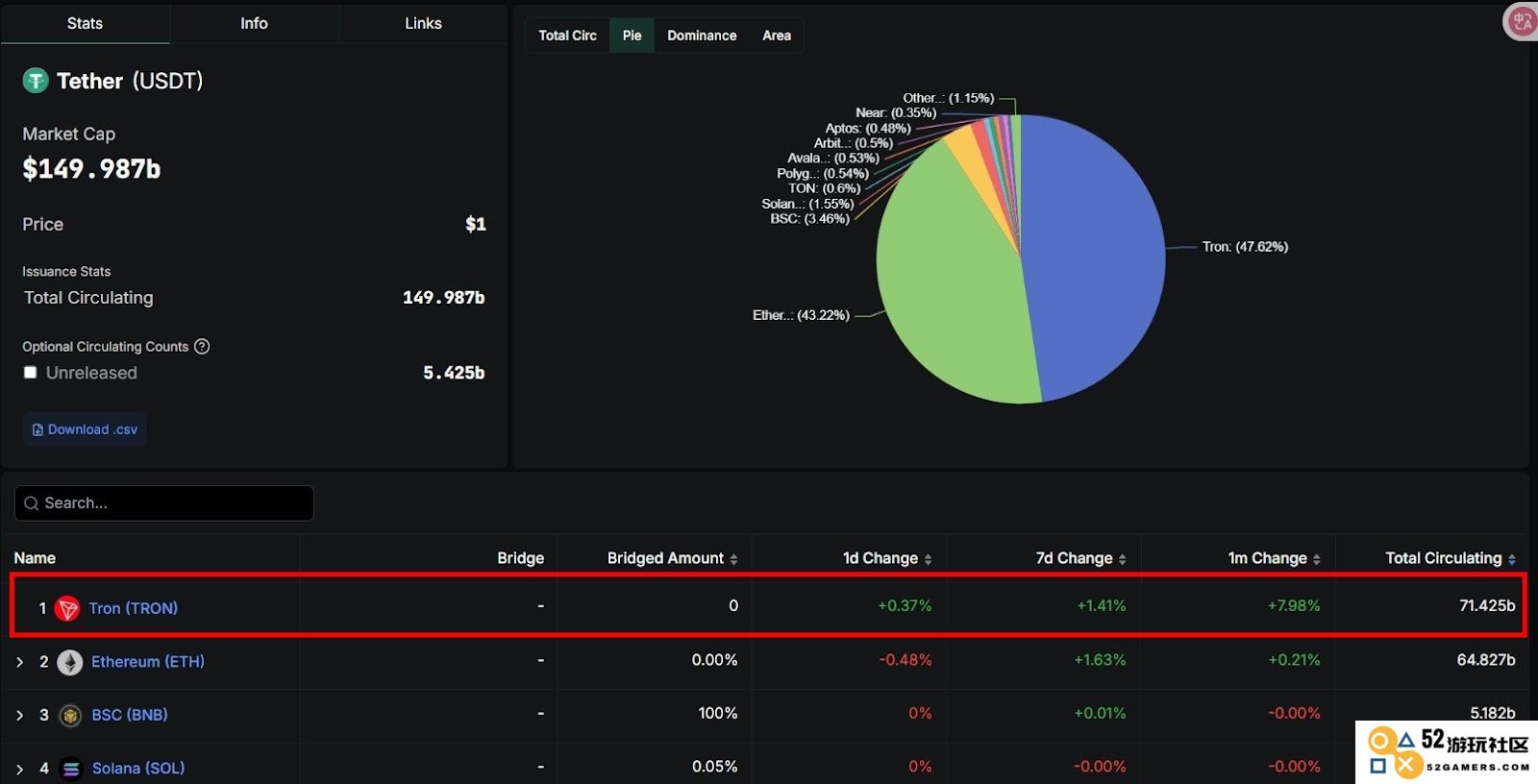This screenshot has height=784, width=1538.
Task: Expand the Solana (SOL) row
Action: pos(19,769)
